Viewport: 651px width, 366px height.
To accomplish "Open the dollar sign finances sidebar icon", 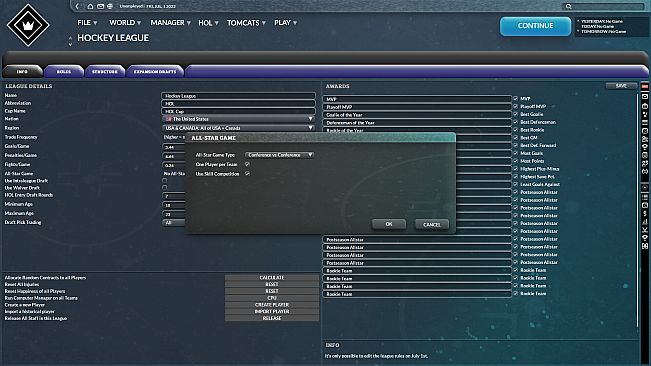I will [645, 213].
